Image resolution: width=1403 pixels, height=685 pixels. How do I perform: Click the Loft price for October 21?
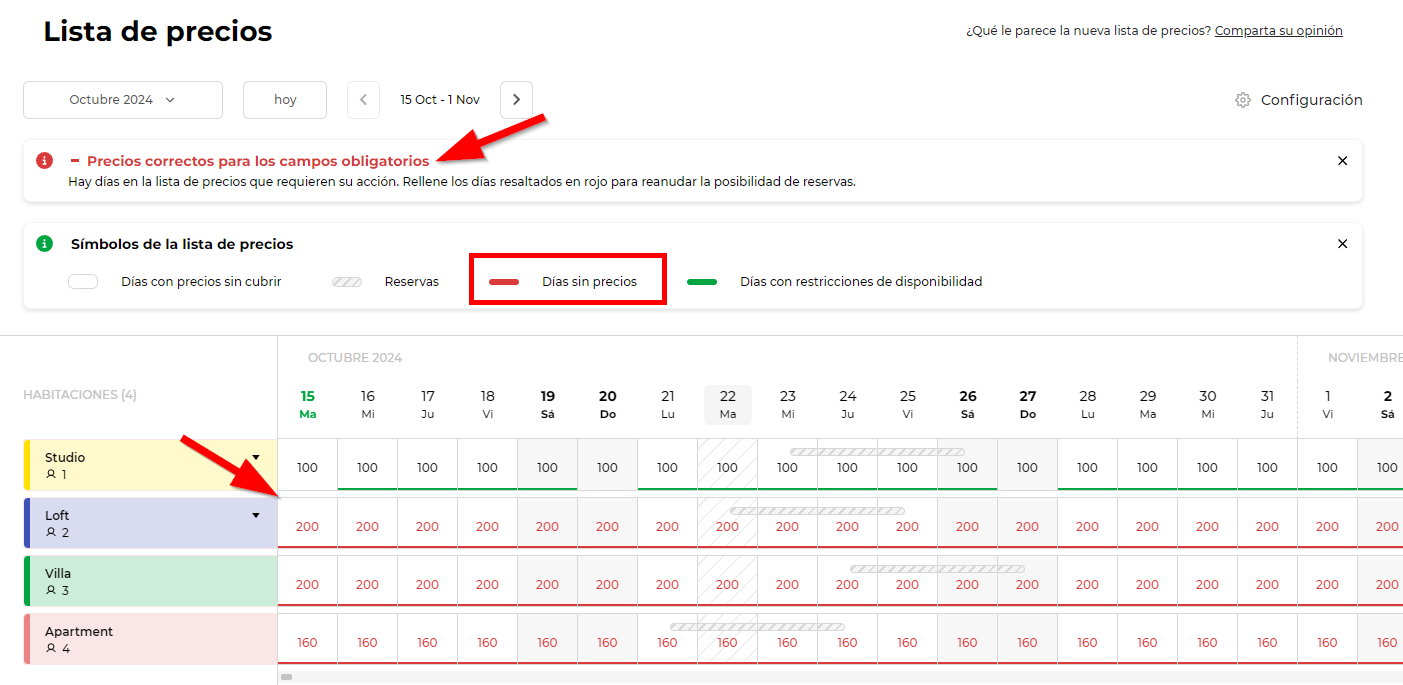[x=667, y=526]
